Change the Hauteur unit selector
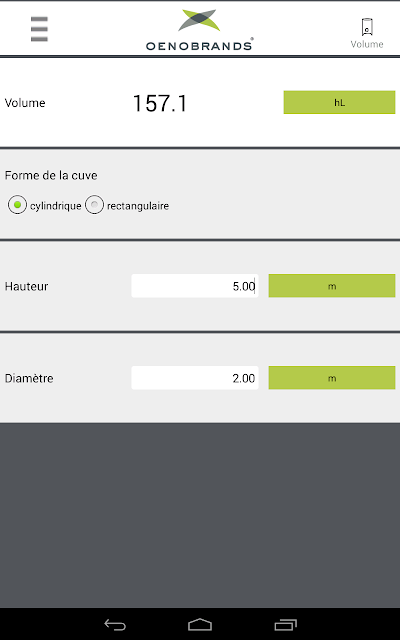This screenshot has width=400, height=640. (332, 286)
